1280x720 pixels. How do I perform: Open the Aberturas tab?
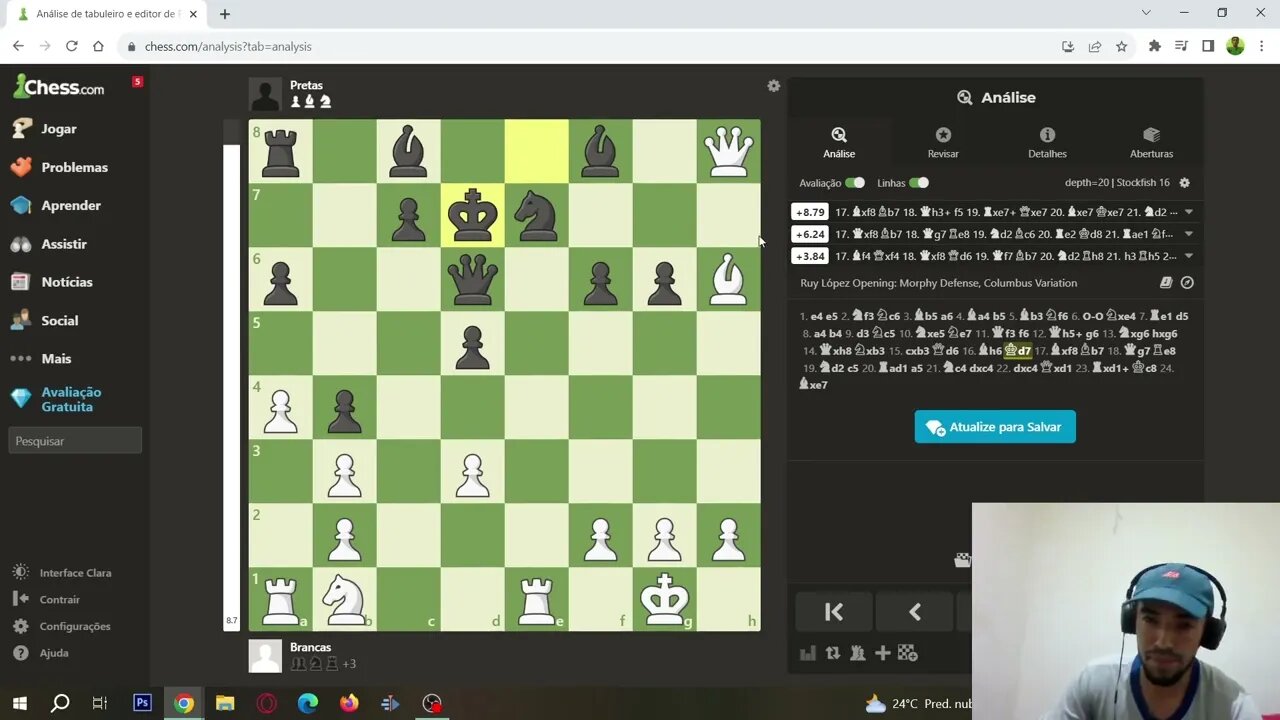pyautogui.click(x=1151, y=142)
